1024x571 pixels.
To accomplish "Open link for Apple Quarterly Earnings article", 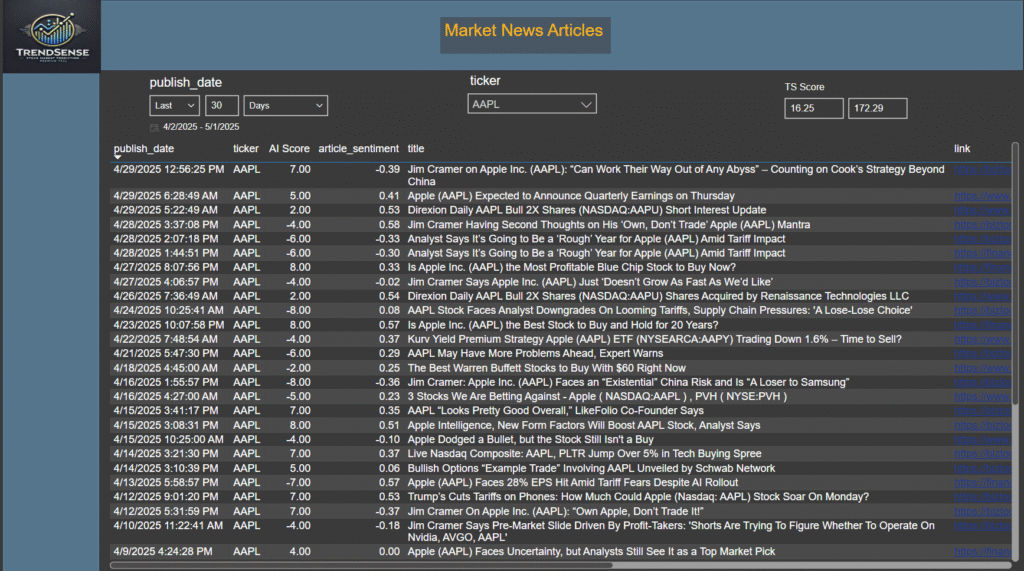I will pyautogui.click(x=979, y=196).
